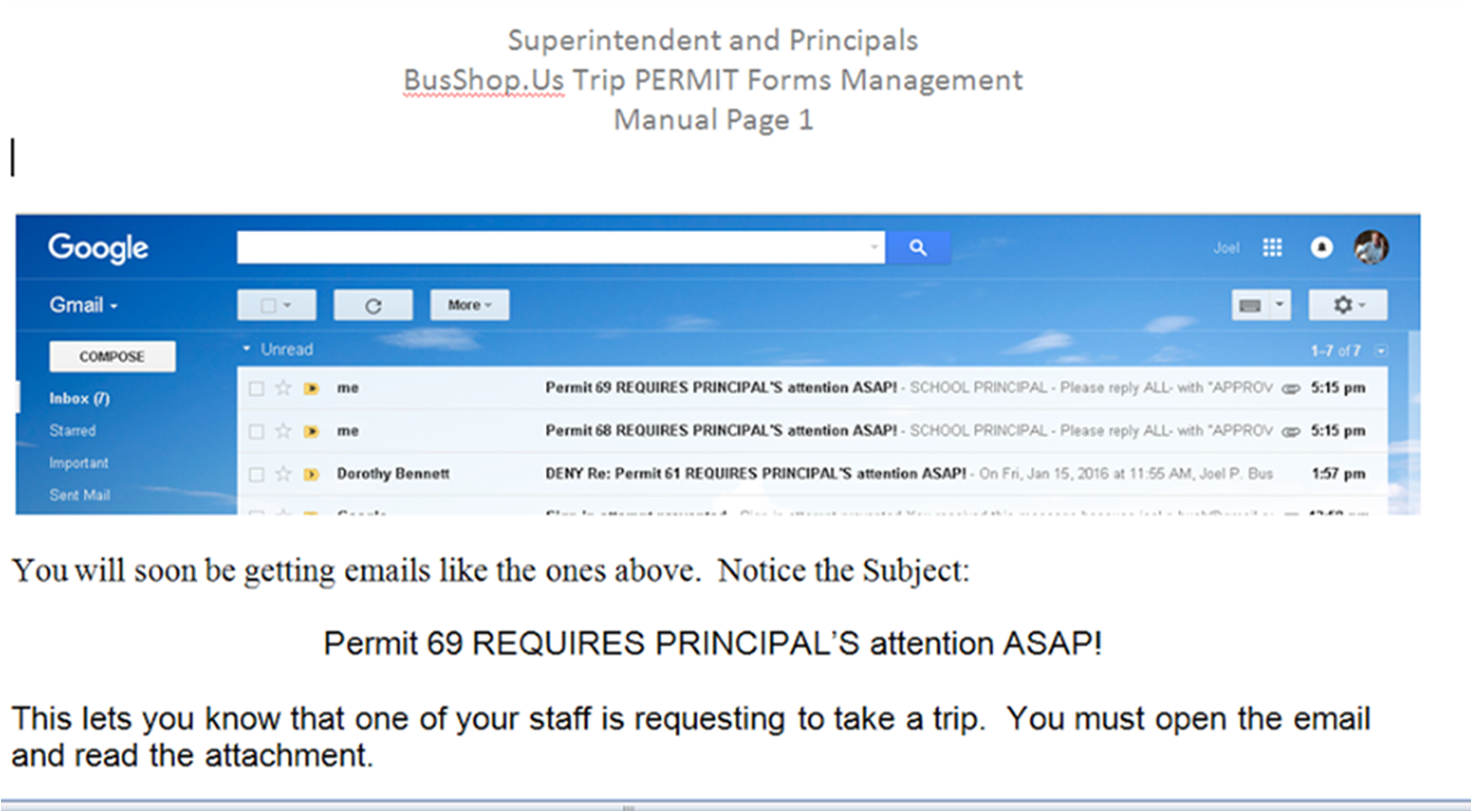Tick the checkbox for Permit 69 email
The height and width of the screenshot is (812, 1472).
pos(256,389)
